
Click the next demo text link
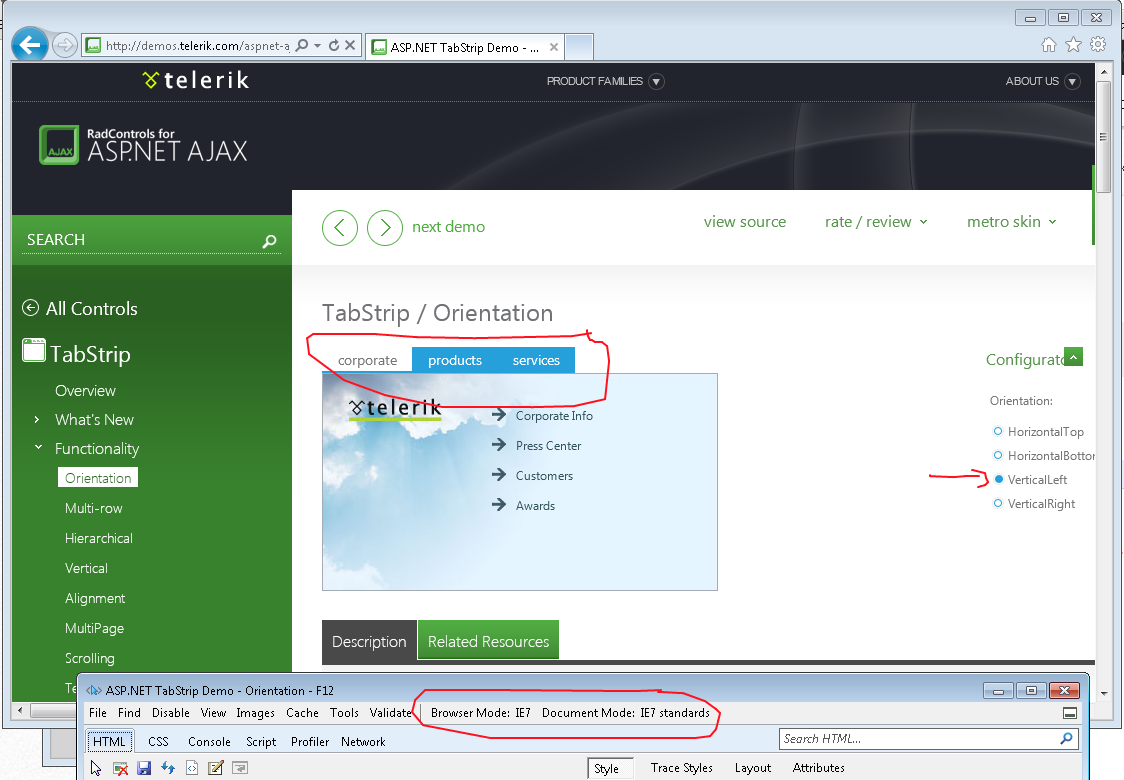click(448, 227)
